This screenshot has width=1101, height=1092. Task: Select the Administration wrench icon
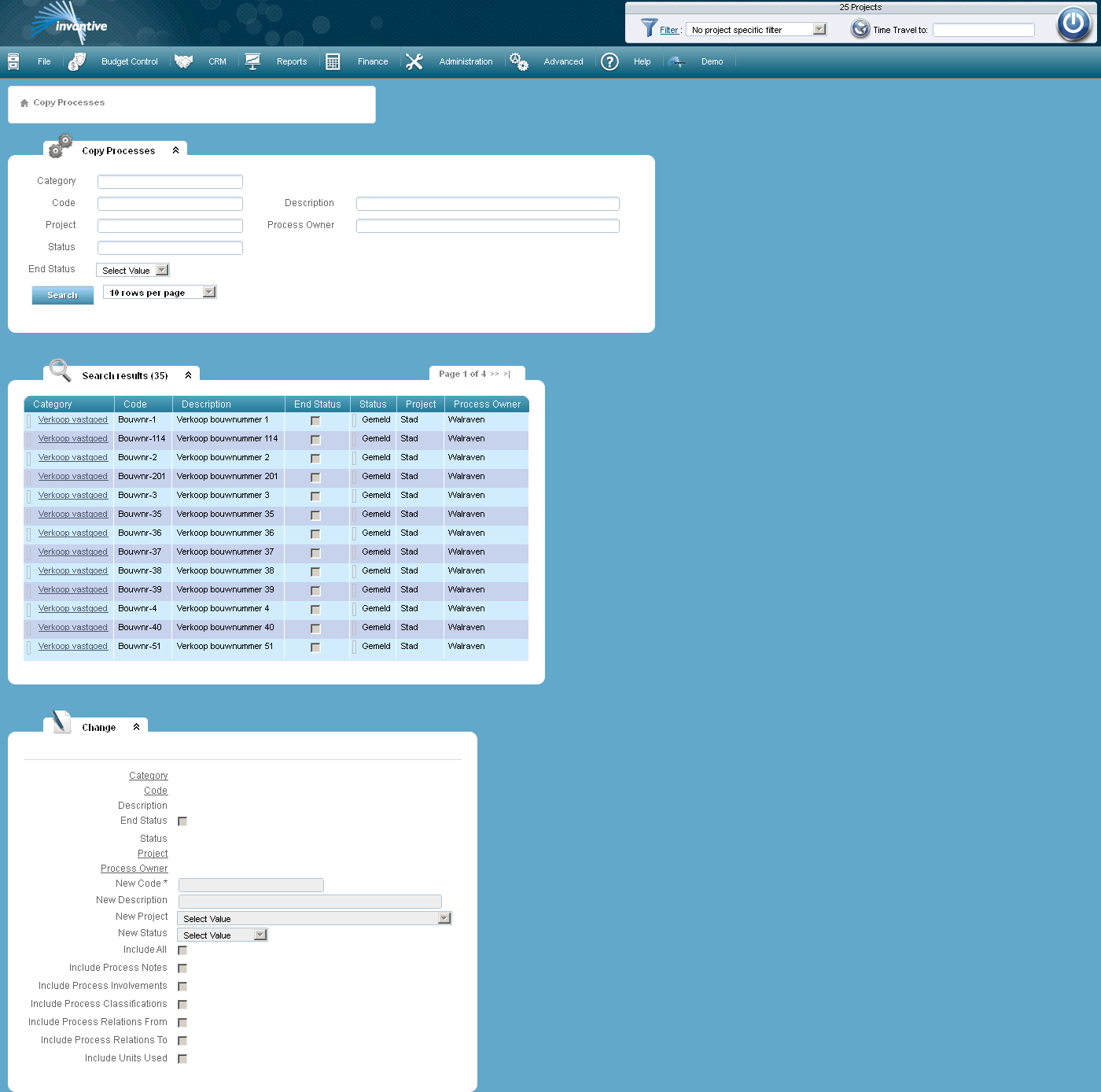(x=414, y=61)
